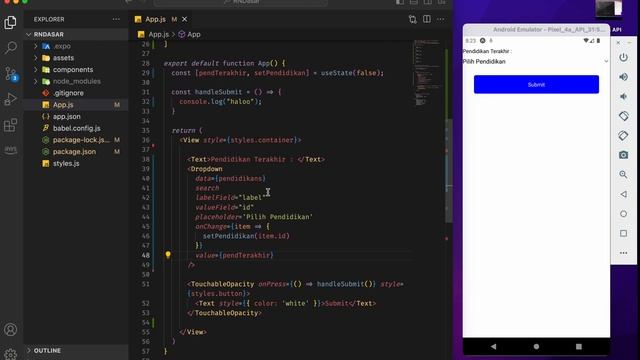Image resolution: width=640 pixels, height=360 pixels.
Task: Click the handleSubmit declaration on line 31
Action: pos(218,92)
